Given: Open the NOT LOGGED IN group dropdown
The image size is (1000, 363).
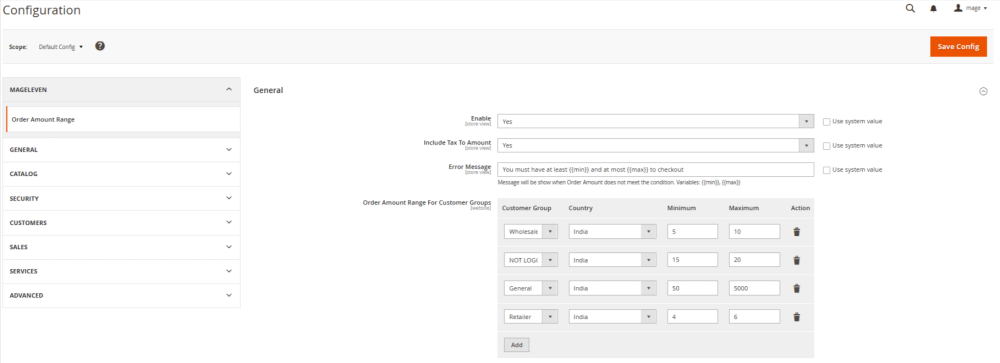Looking at the screenshot, I should pyautogui.click(x=531, y=260).
